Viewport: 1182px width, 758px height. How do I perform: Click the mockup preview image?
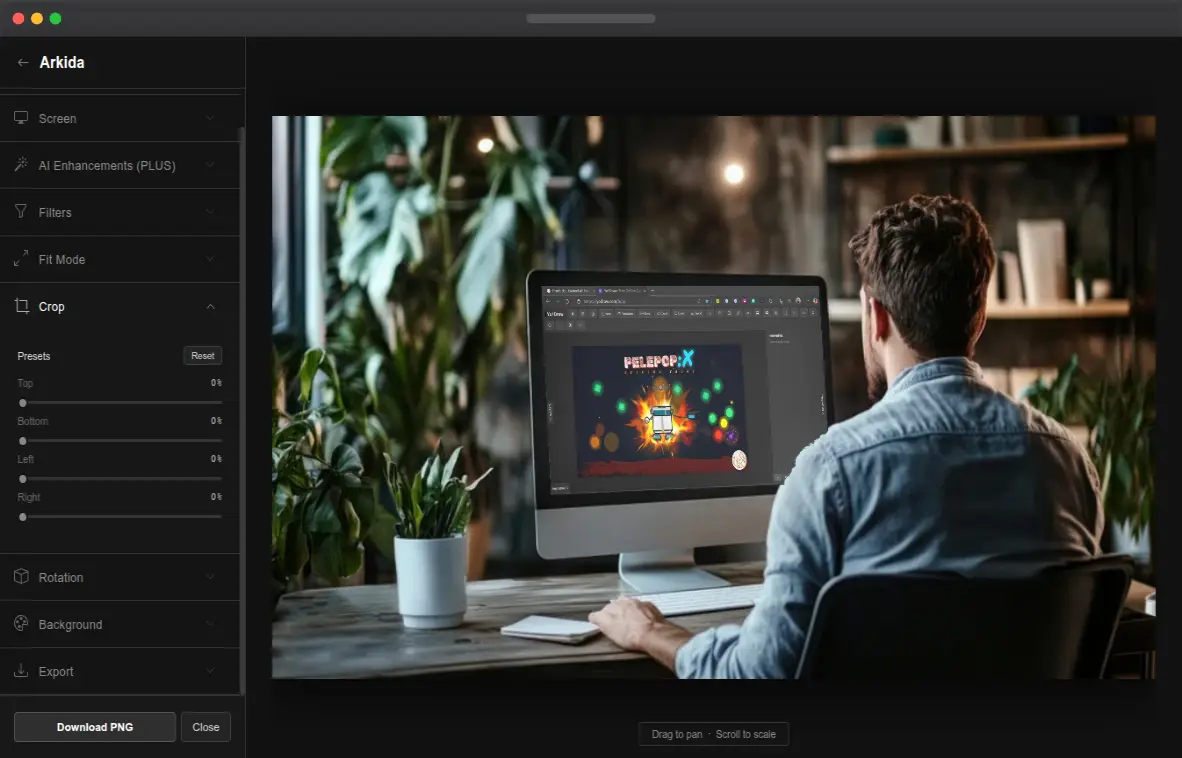713,397
